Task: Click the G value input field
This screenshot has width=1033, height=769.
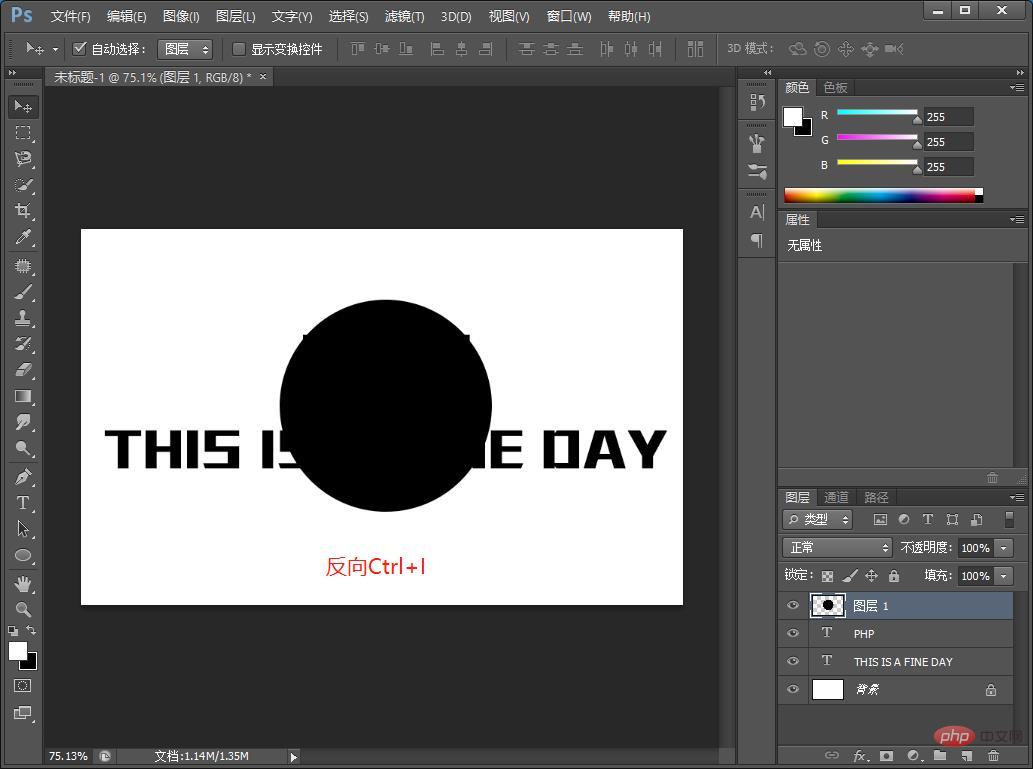Action: click(x=949, y=142)
